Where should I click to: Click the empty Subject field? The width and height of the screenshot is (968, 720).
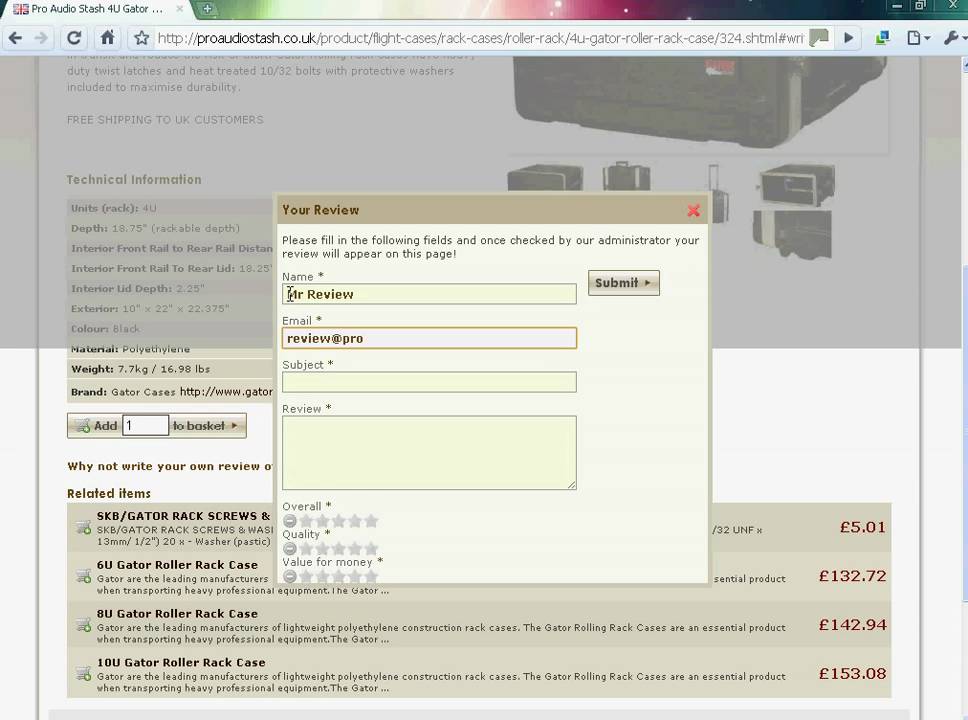(429, 382)
